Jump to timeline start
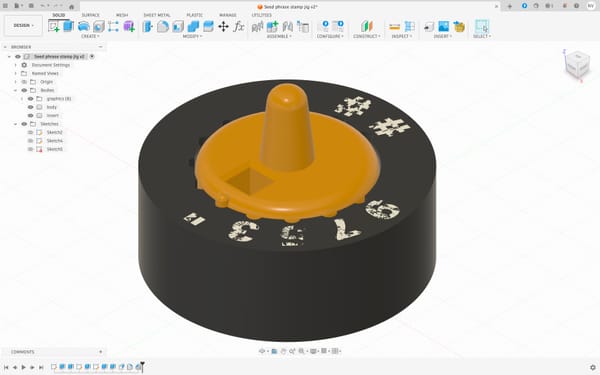This screenshot has width=600, height=375. 6,367
